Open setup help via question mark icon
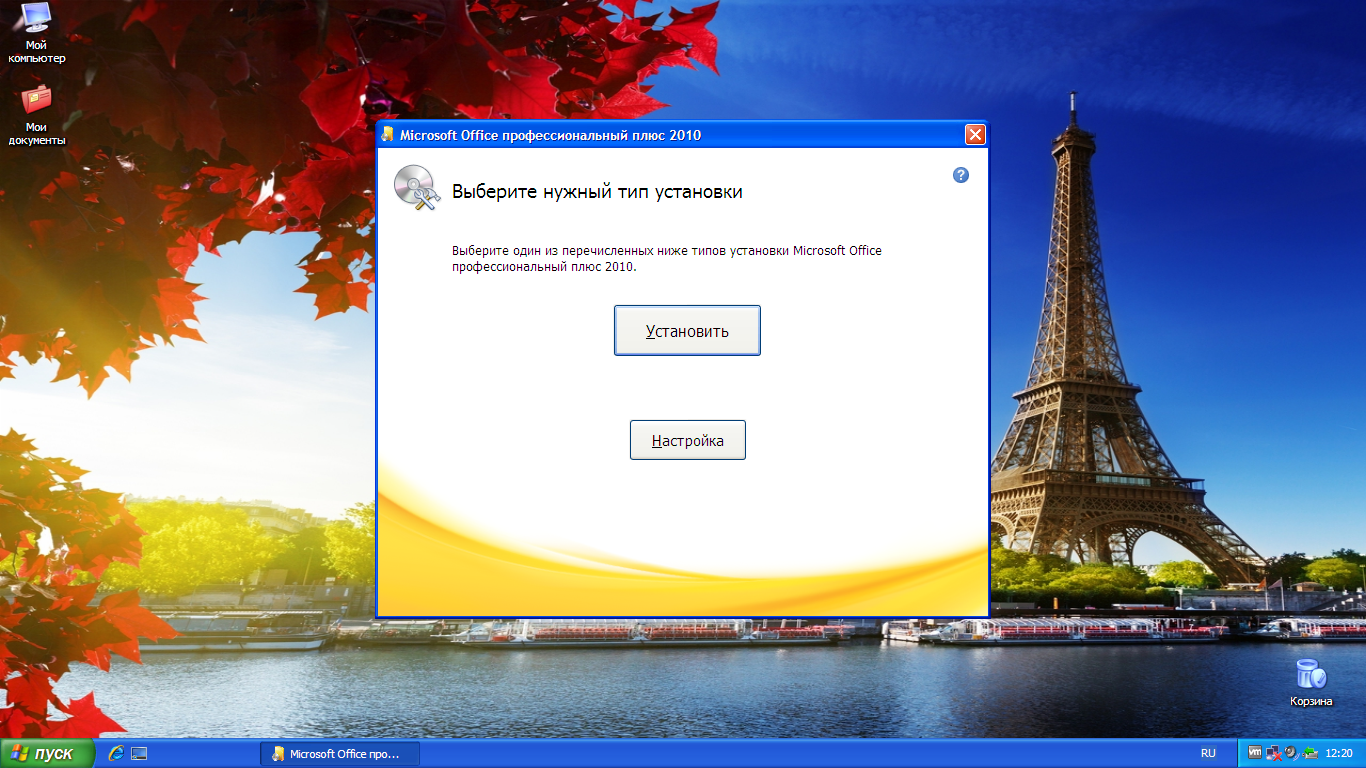Image resolution: width=1366 pixels, height=768 pixels. (961, 175)
